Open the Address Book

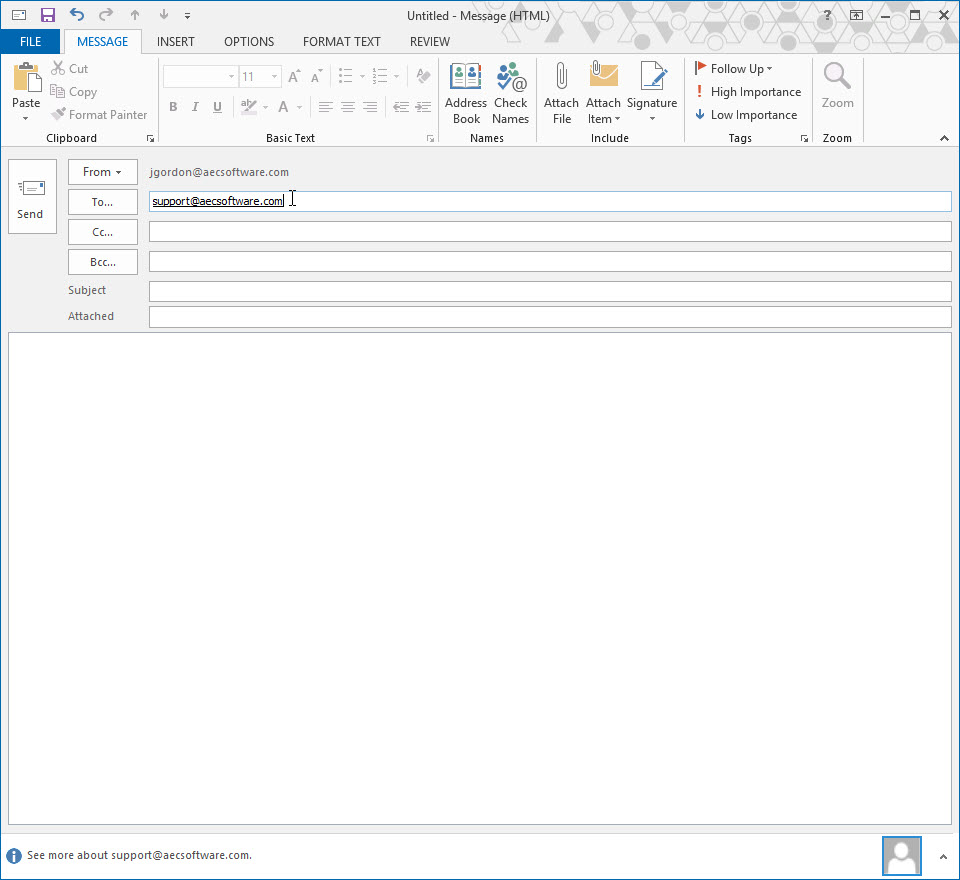pos(466,93)
